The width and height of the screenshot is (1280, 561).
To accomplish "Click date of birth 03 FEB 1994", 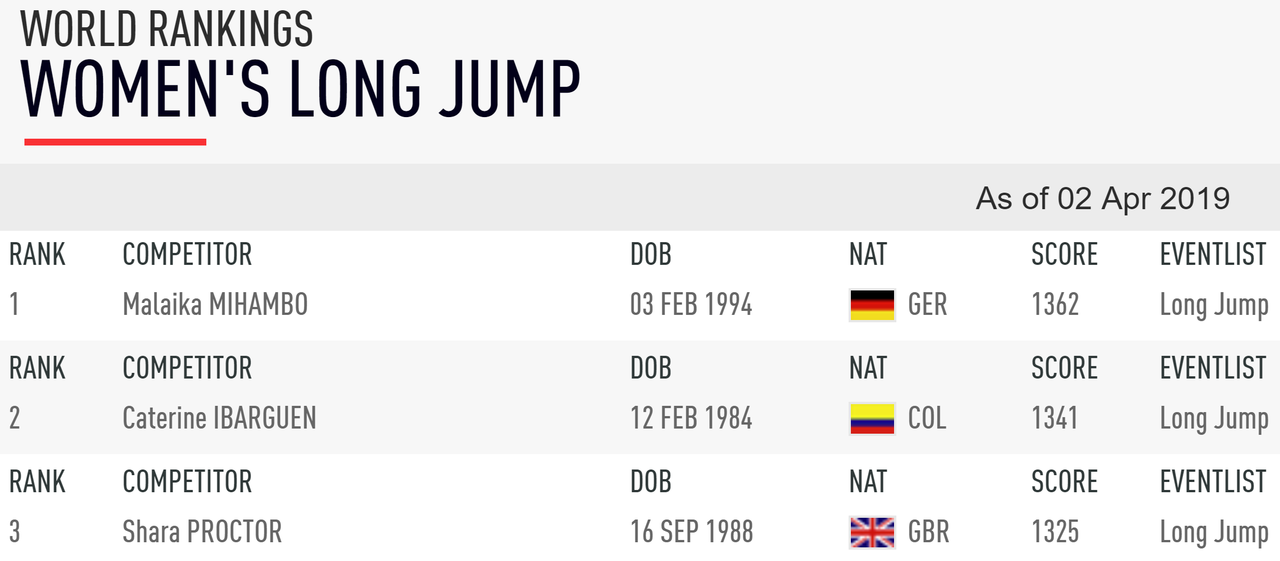I will pos(691,304).
